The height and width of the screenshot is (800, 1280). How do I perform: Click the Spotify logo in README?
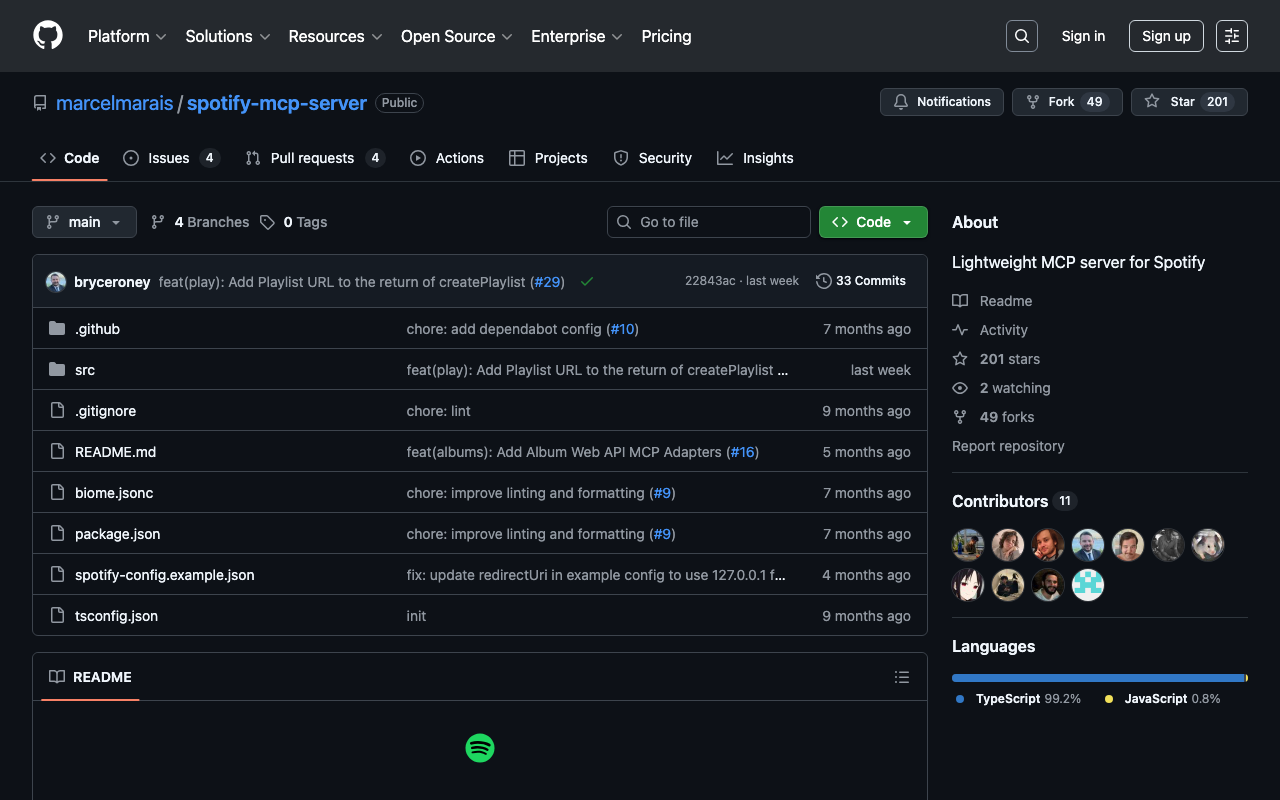(480, 748)
